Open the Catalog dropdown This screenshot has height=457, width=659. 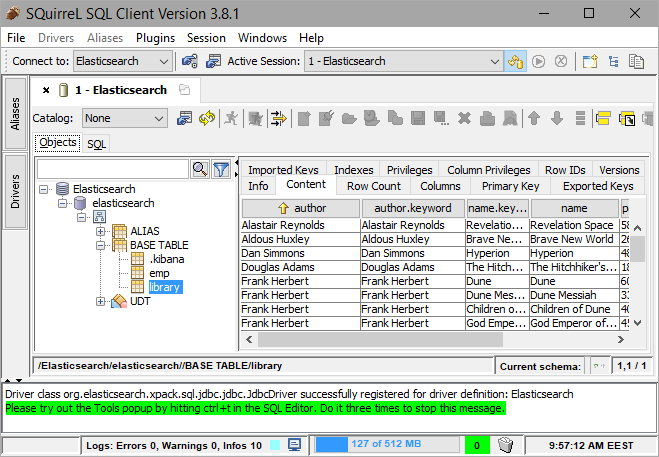point(159,118)
